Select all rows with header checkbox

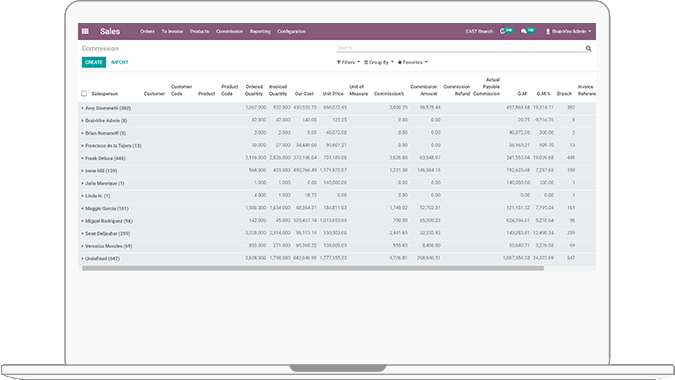(x=84, y=93)
